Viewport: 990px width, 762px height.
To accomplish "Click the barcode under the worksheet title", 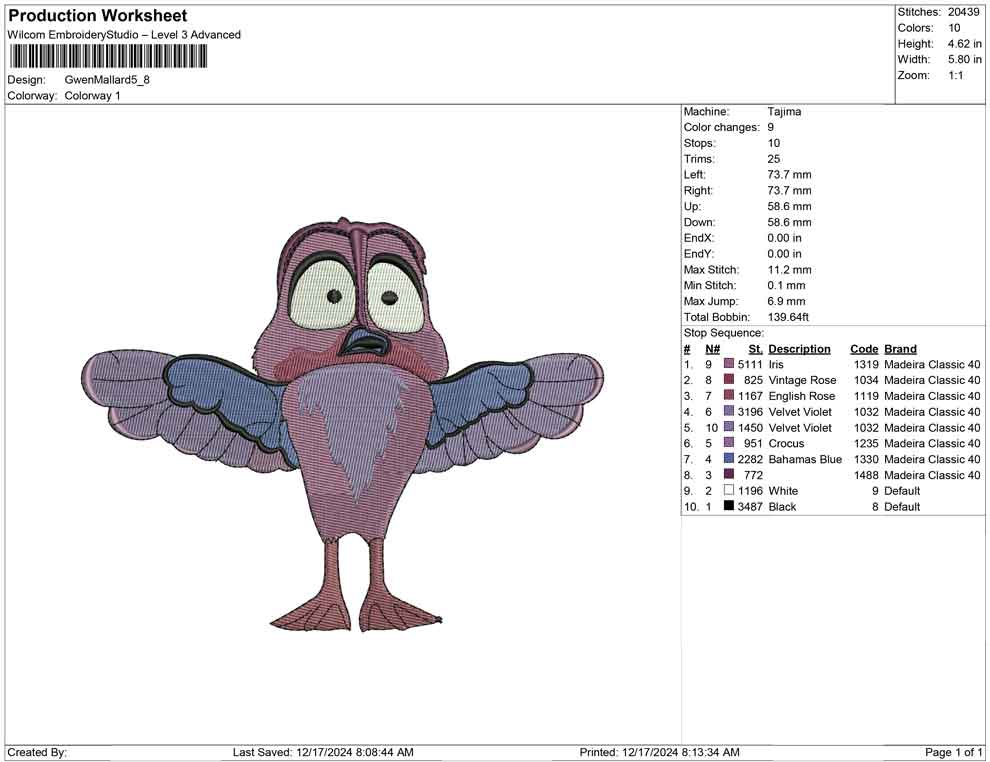I will pyautogui.click(x=108, y=56).
